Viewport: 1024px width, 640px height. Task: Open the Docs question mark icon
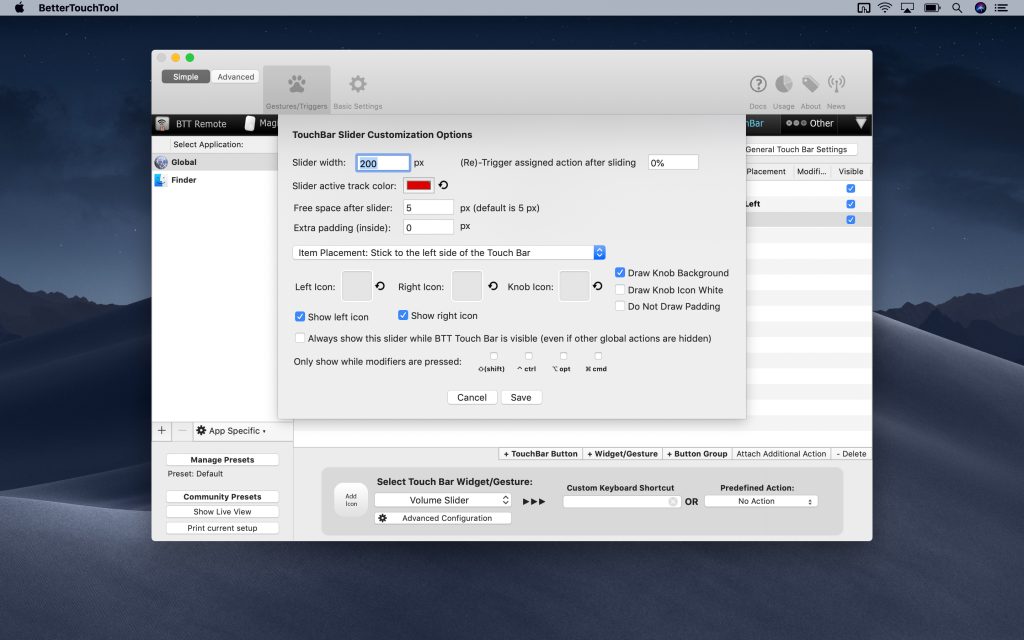pyautogui.click(x=758, y=84)
